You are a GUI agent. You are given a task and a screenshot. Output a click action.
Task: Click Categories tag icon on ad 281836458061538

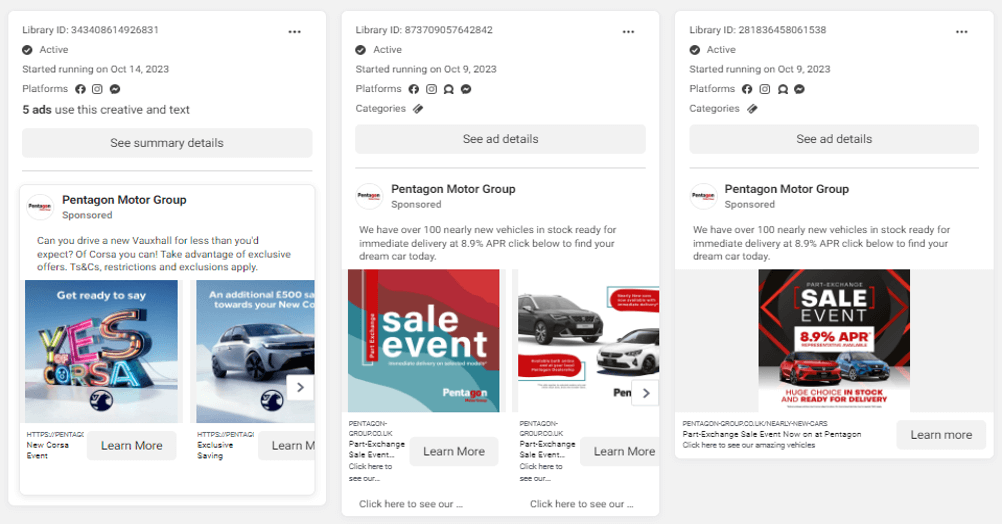pos(752,109)
